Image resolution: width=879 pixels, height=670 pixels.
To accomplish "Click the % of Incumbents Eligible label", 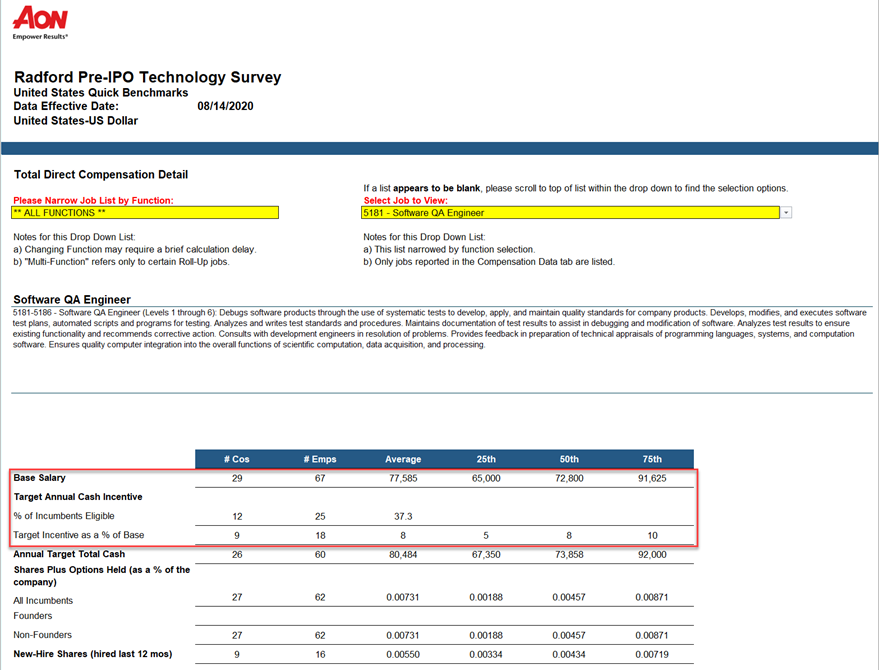I will (64, 516).
